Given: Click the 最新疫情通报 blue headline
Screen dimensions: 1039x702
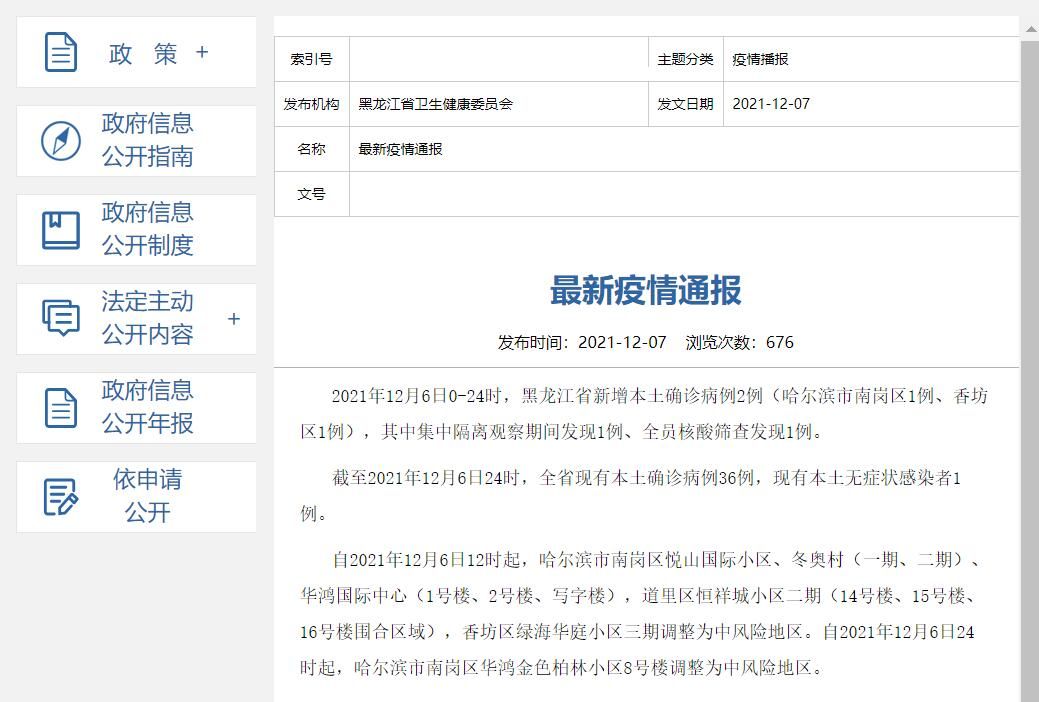Looking at the screenshot, I should click(646, 291).
